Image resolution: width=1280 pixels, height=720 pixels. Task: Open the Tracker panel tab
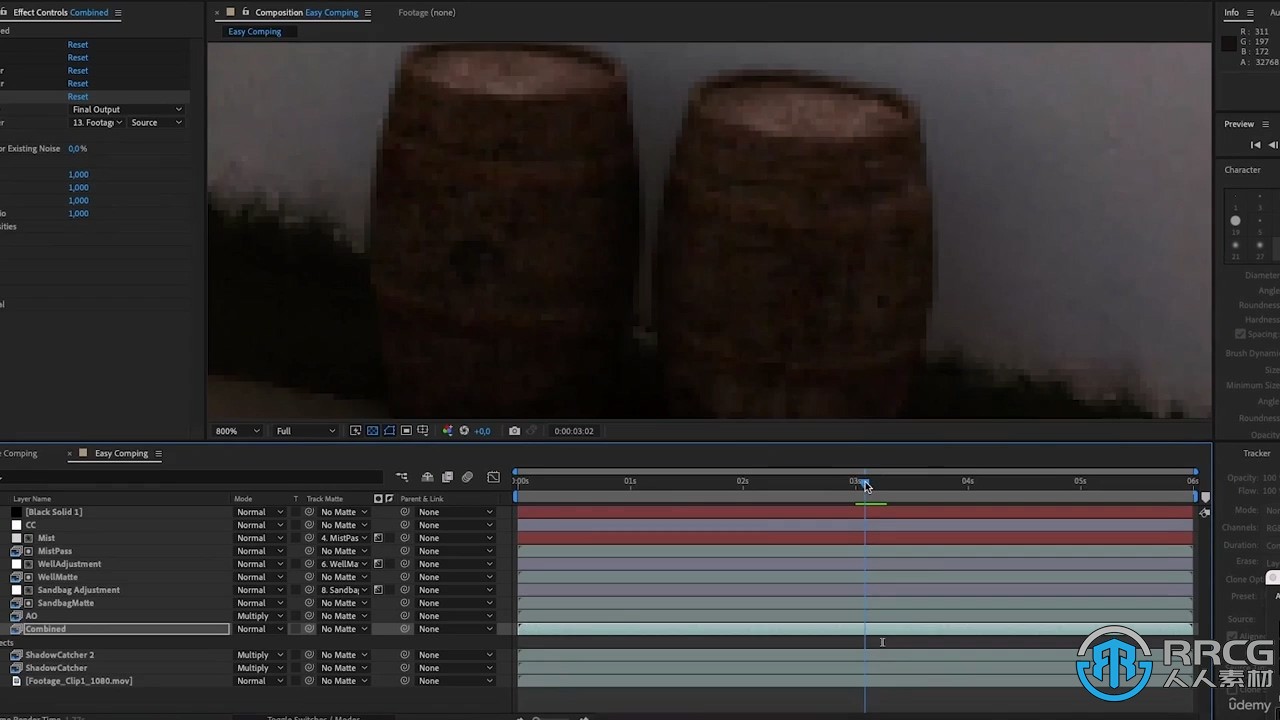pyautogui.click(x=1257, y=453)
